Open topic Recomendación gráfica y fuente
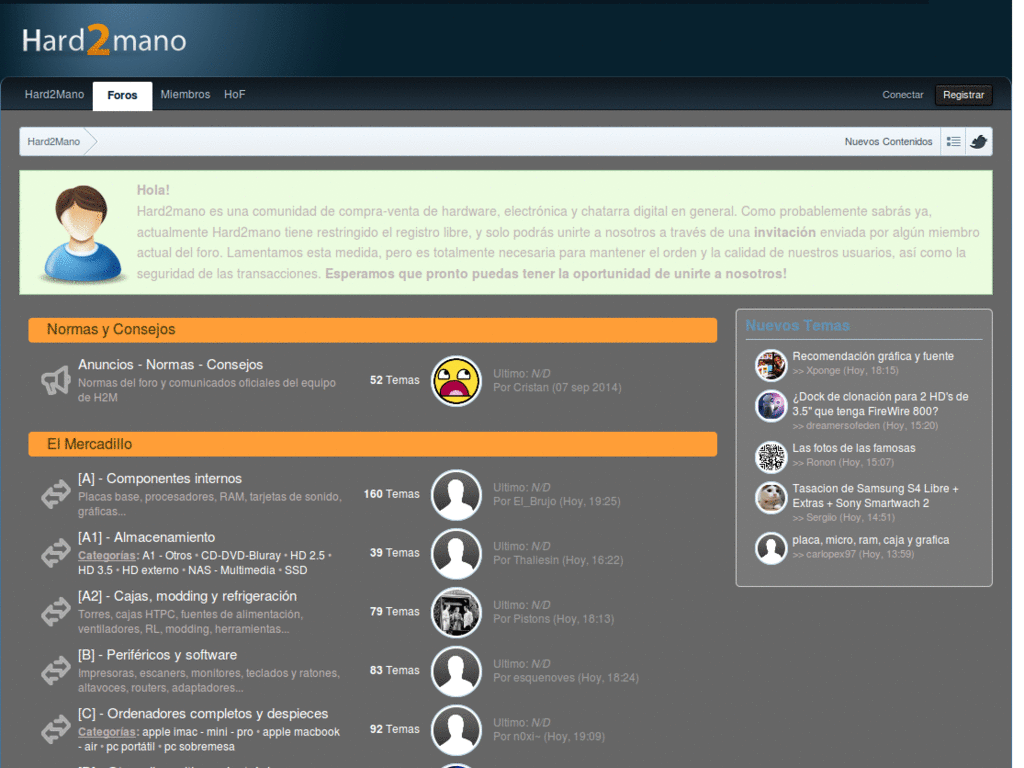This screenshot has width=1024, height=768. [872, 356]
